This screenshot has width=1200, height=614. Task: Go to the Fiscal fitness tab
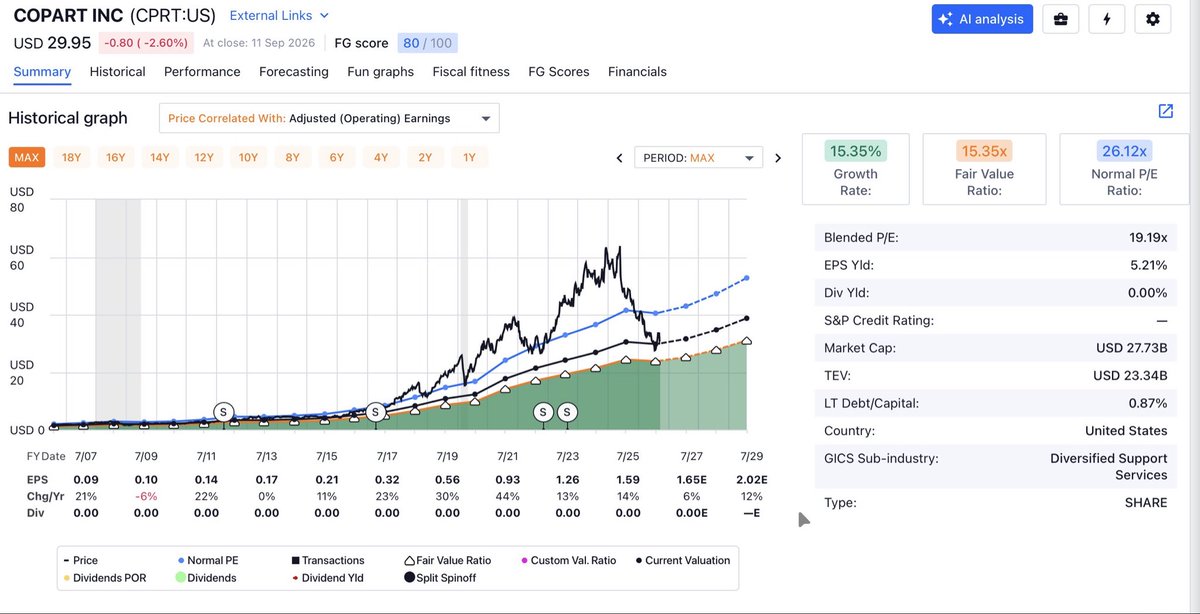pyautogui.click(x=471, y=72)
